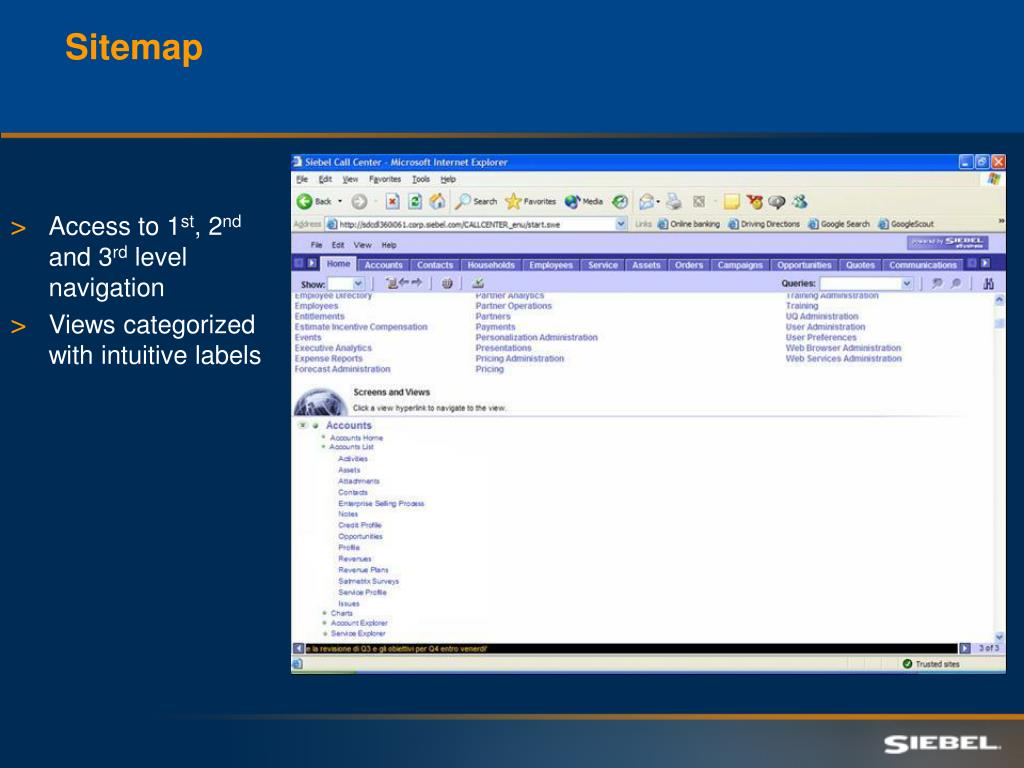Click the Siebel history back arrow
The height and width of the screenshot is (768, 1024).
(x=404, y=283)
